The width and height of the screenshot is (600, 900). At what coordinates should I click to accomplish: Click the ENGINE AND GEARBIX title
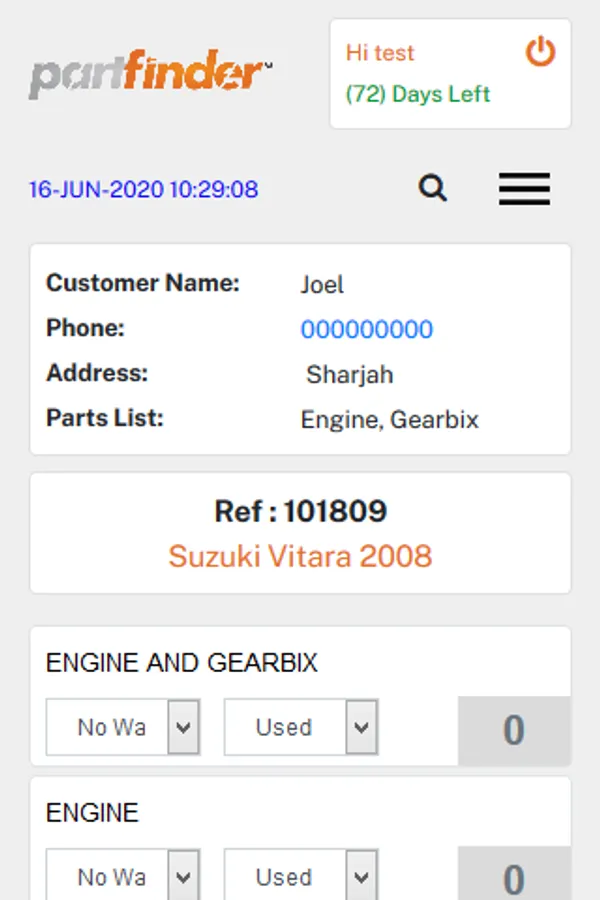point(181,663)
